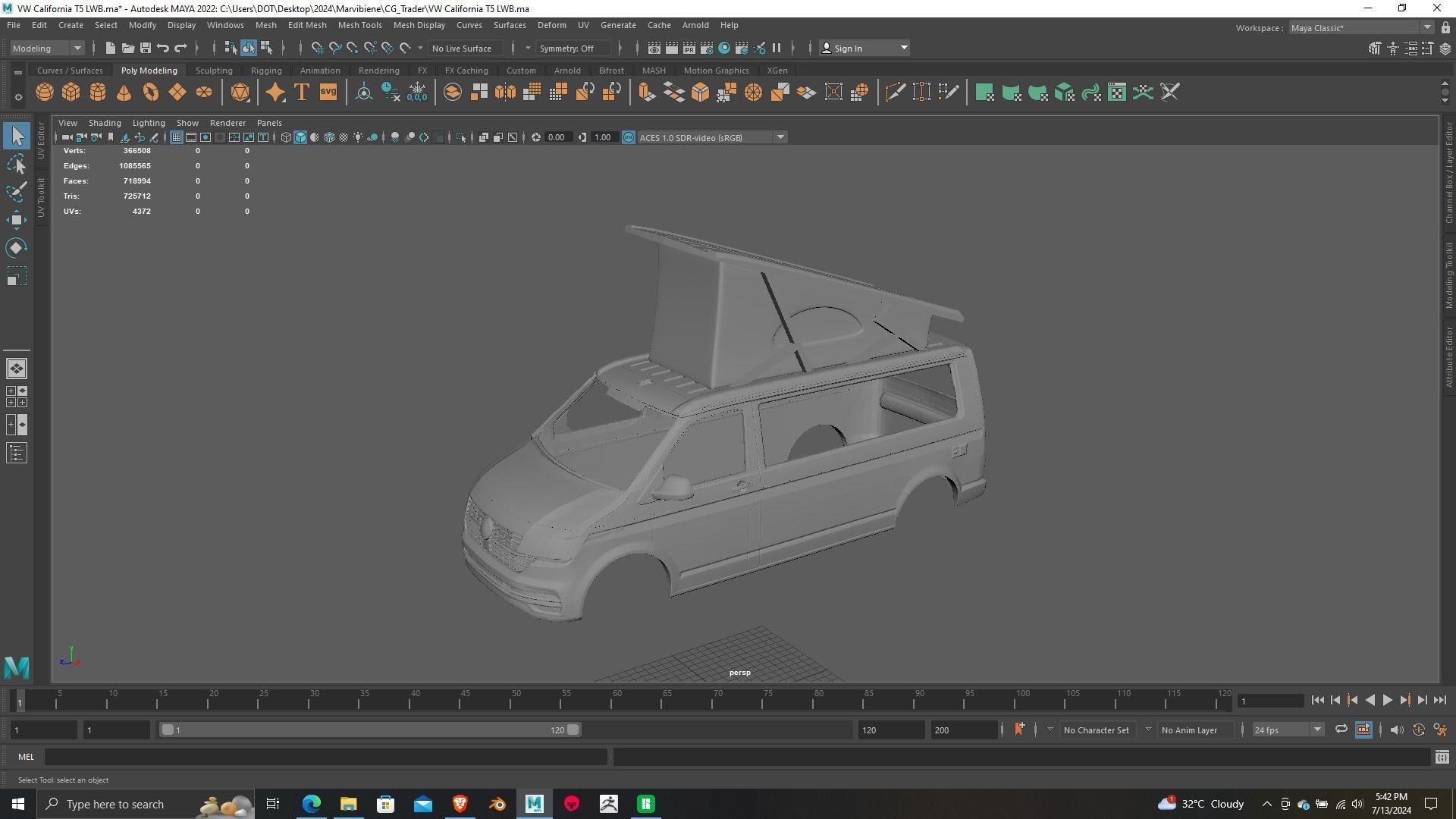Viewport: 1456px width, 819px height.
Task: Open the ACES SDR-video view transform dropdown
Action: (x=712, y=137)
